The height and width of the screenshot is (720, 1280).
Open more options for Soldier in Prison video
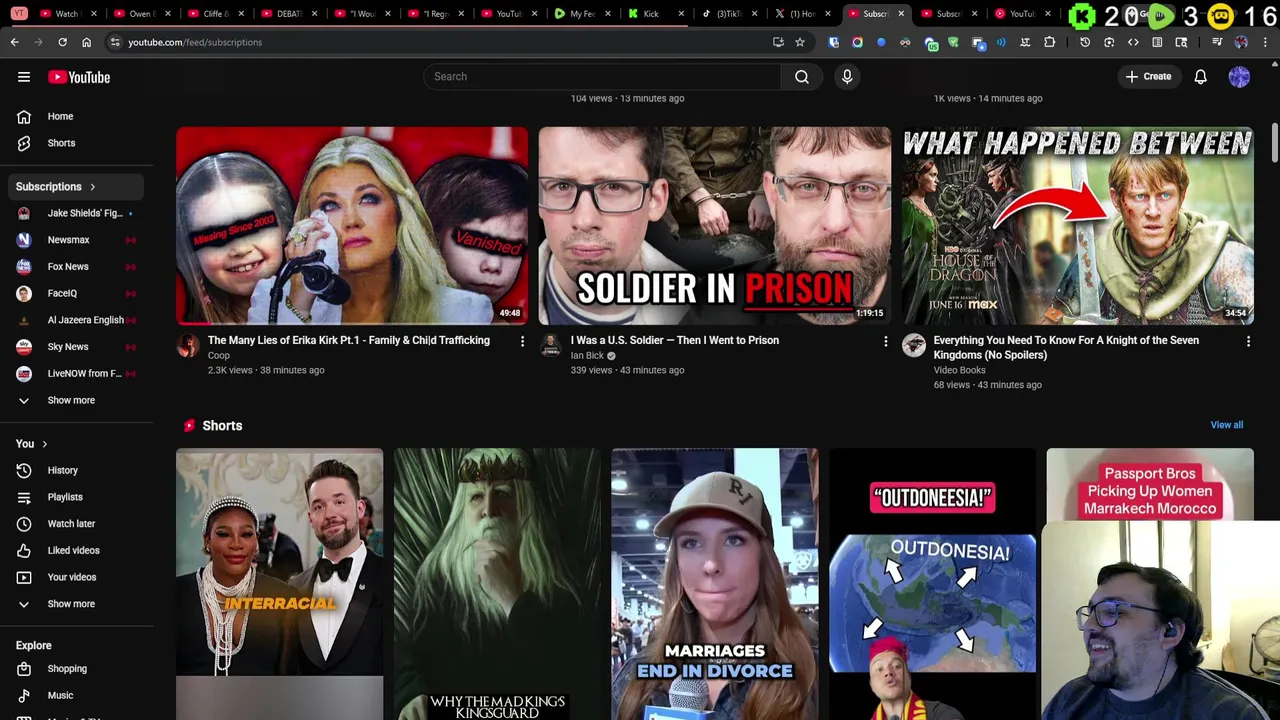click(x=885, y=342)
